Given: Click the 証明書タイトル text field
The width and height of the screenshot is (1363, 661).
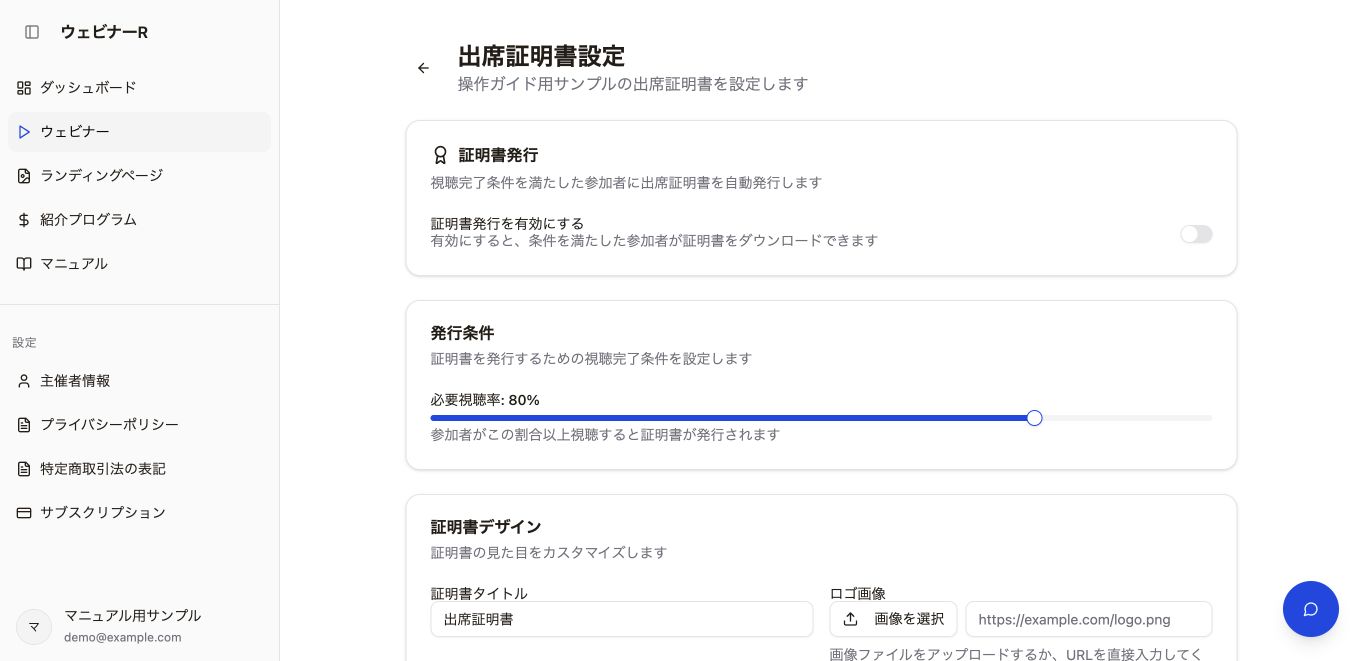Looking at the screenshot, I should pyautogui.click(x=622, y=619).
